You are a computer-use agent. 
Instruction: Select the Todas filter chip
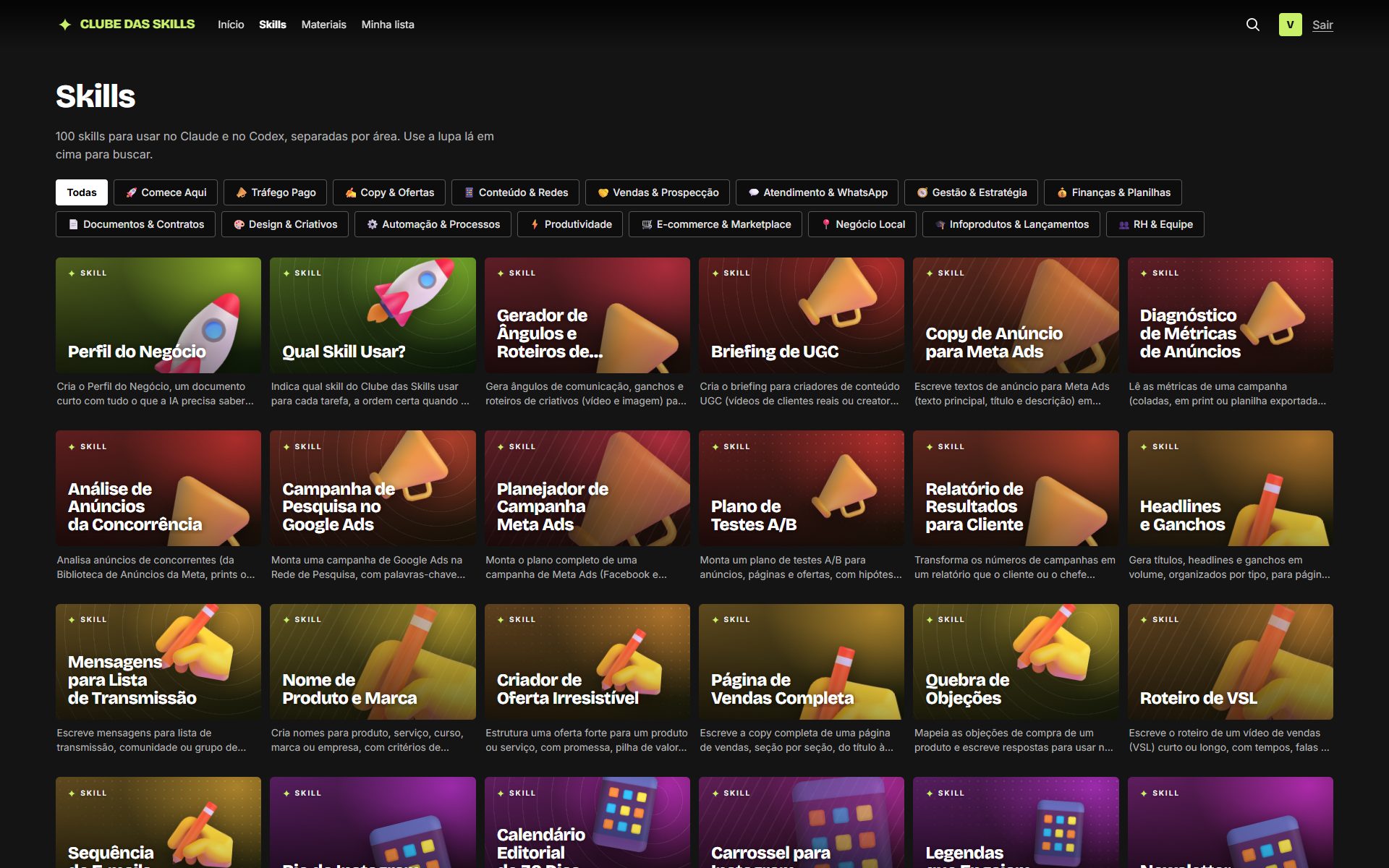point(82,192)
